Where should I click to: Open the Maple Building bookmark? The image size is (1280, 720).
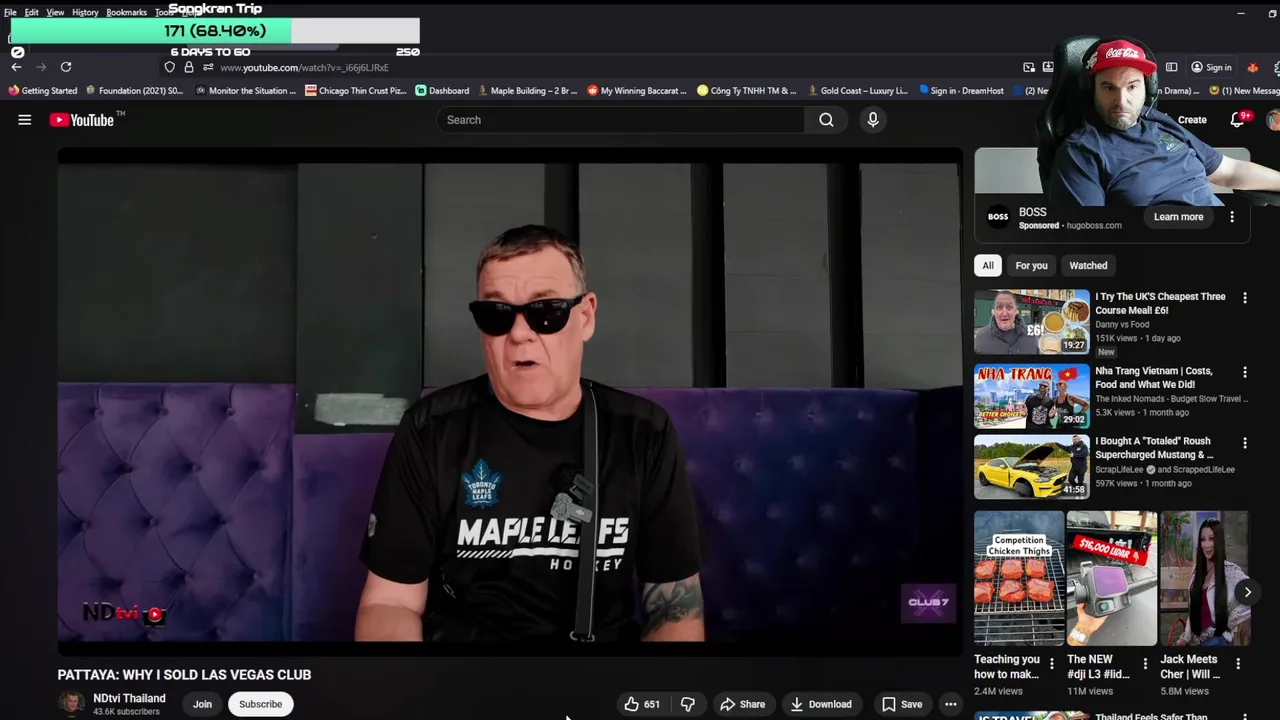click(x=527, y=91)
